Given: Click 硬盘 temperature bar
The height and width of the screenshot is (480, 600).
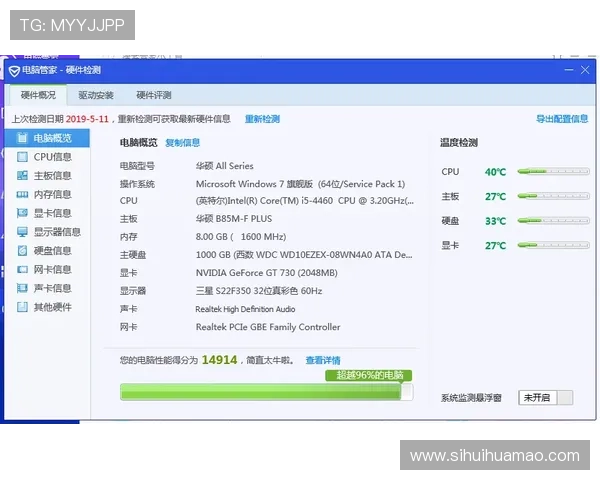Looking at the screenshot, I should pyautogui.click(x=553, y=220).
